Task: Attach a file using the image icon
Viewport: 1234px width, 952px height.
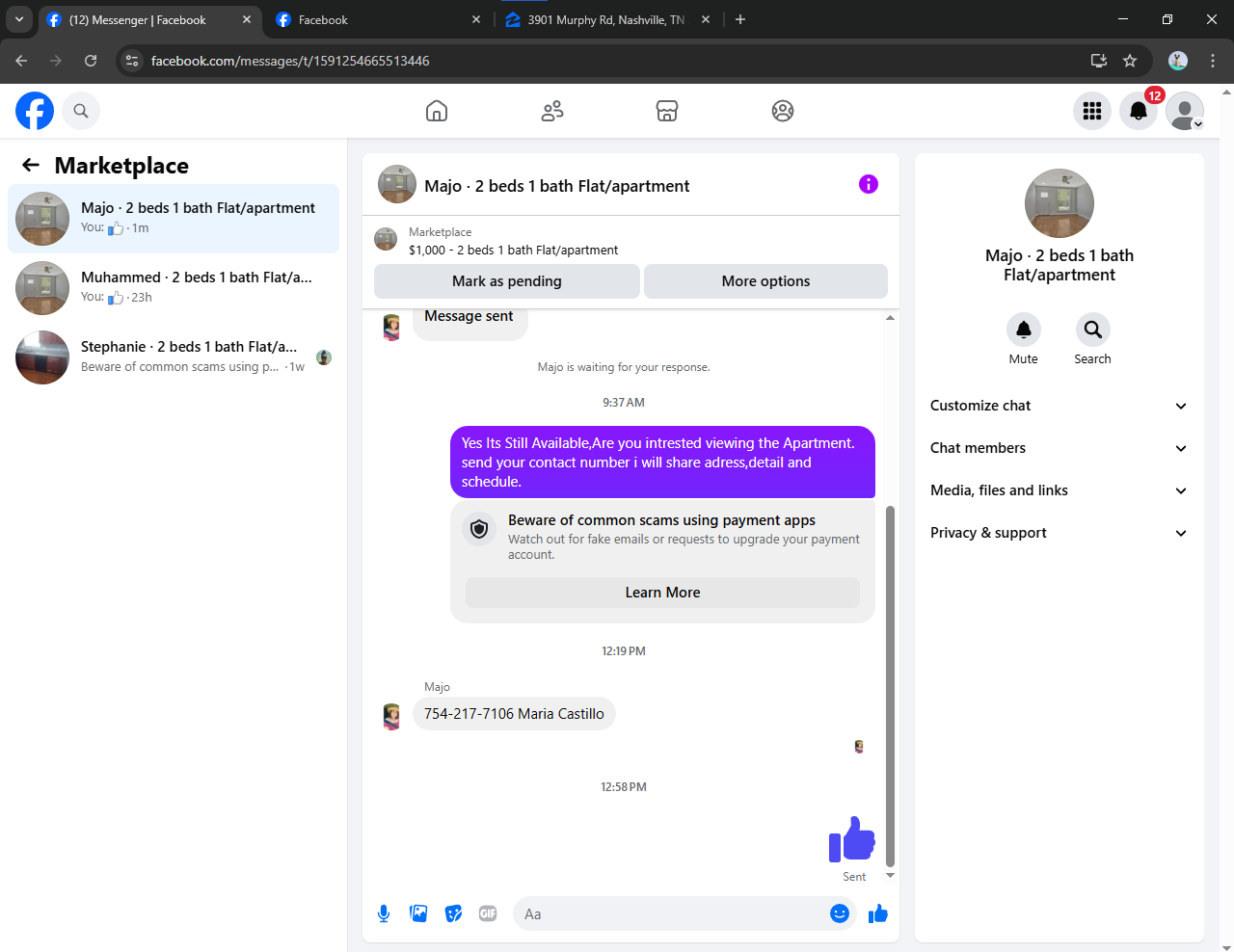Action: click(418, 913)
